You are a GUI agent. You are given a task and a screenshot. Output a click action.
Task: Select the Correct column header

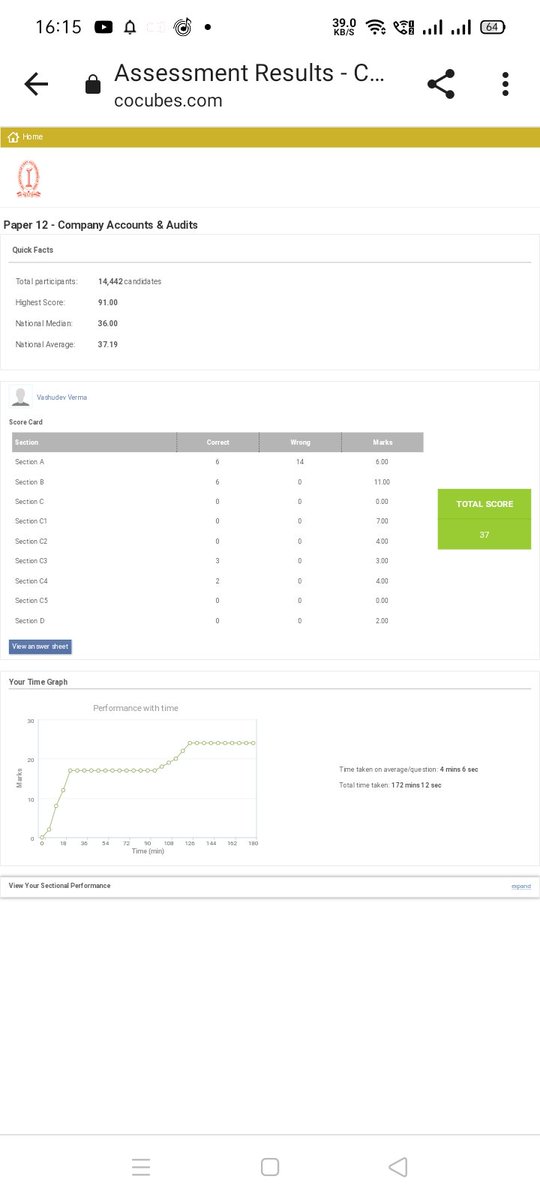click(x=218, y=442)
